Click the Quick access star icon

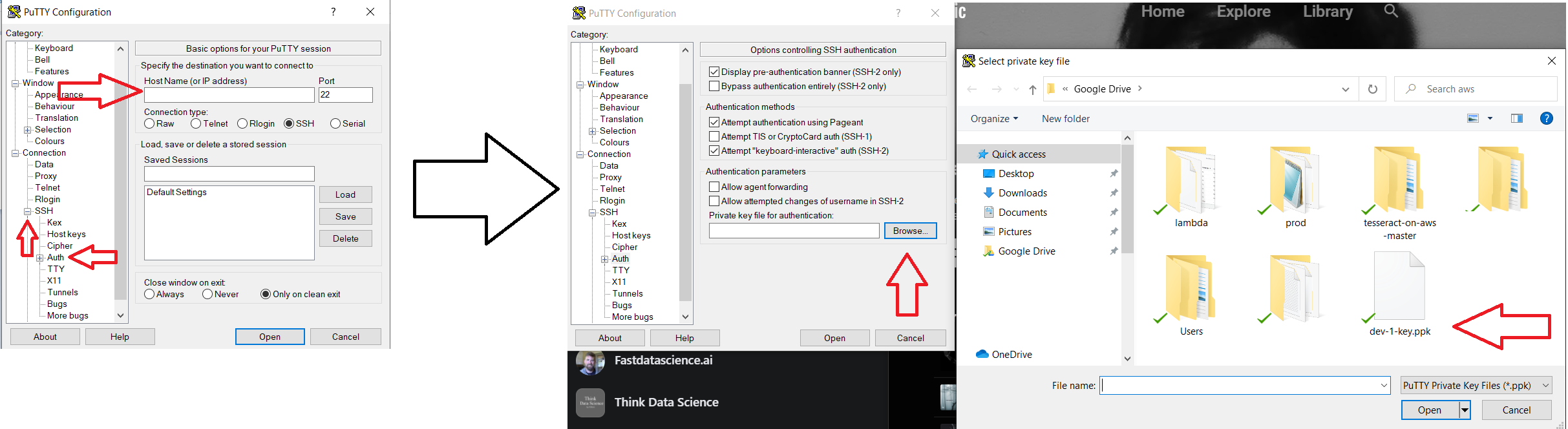[x=982, y=154]
